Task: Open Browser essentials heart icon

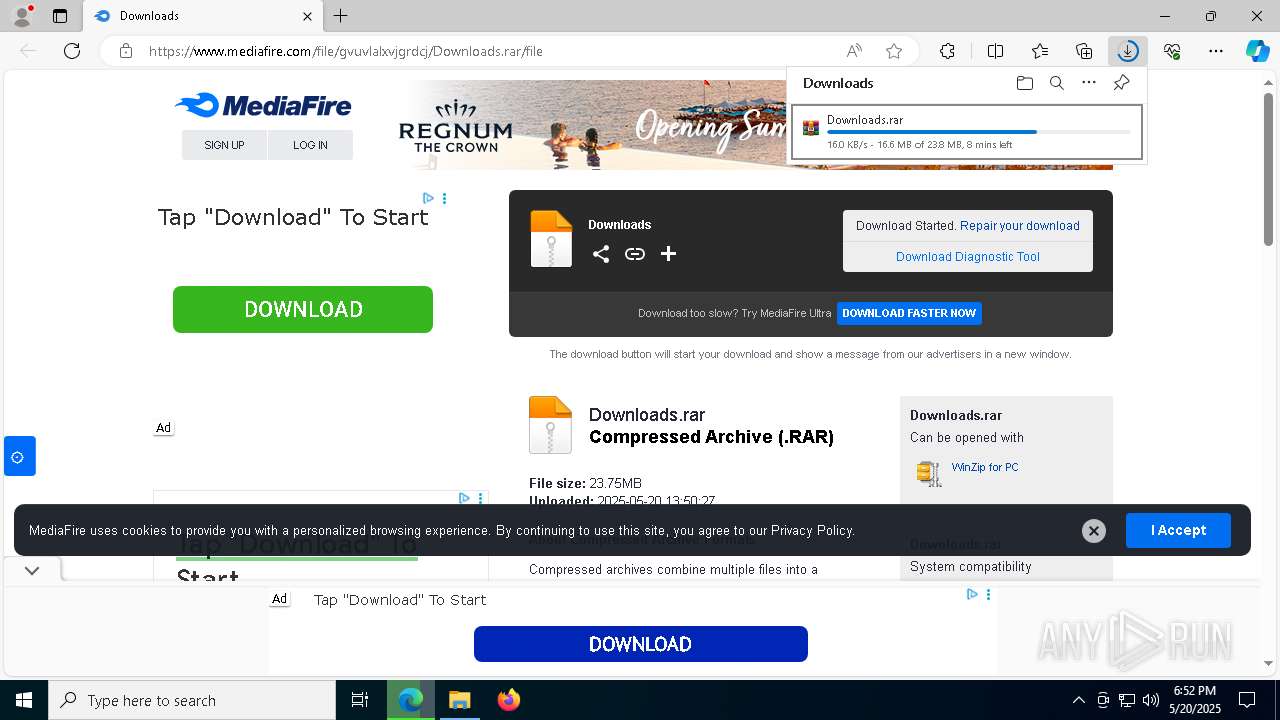Action: [1172, 51]
